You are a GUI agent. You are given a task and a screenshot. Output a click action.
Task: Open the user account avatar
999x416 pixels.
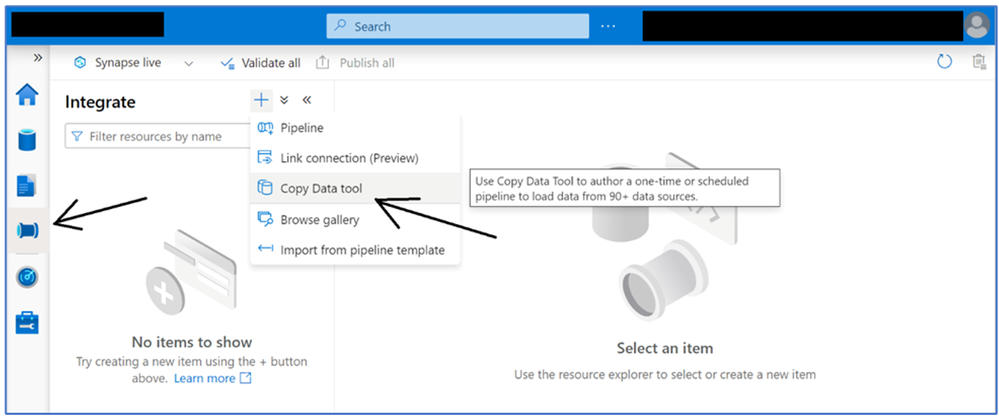coord(977,25)
